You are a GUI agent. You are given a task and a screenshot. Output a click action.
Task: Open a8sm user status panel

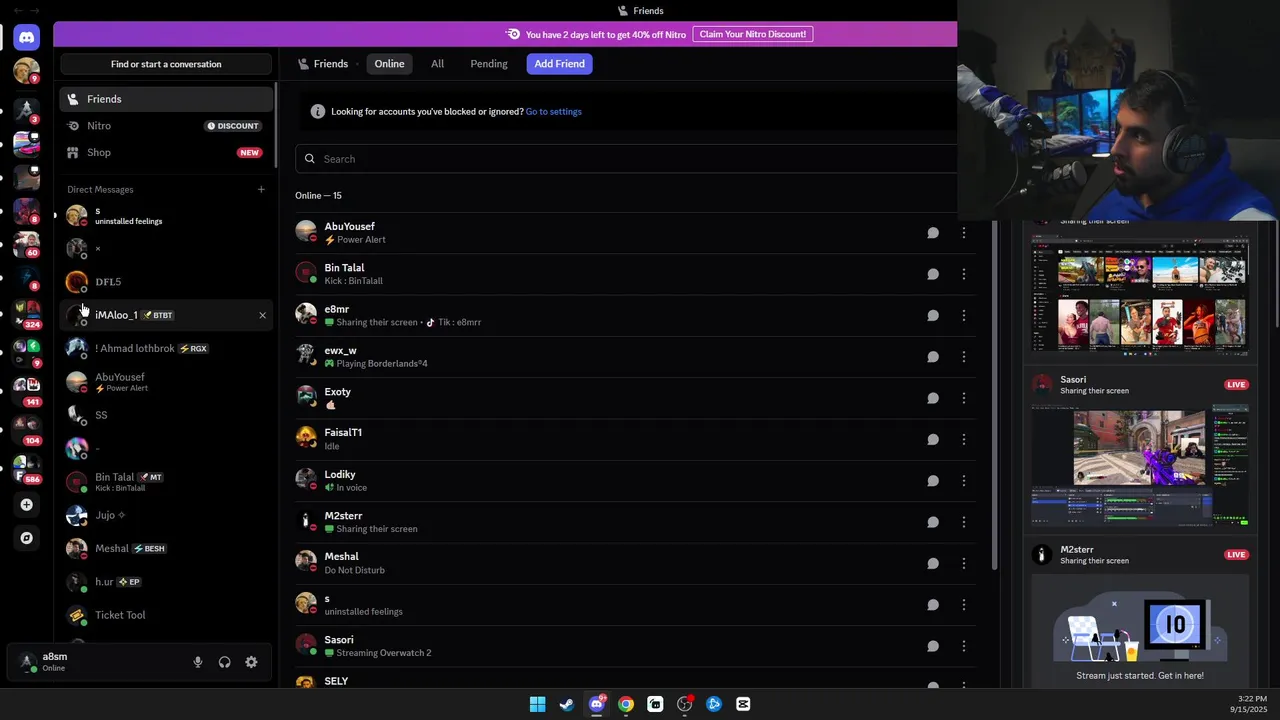coord(98,662)
